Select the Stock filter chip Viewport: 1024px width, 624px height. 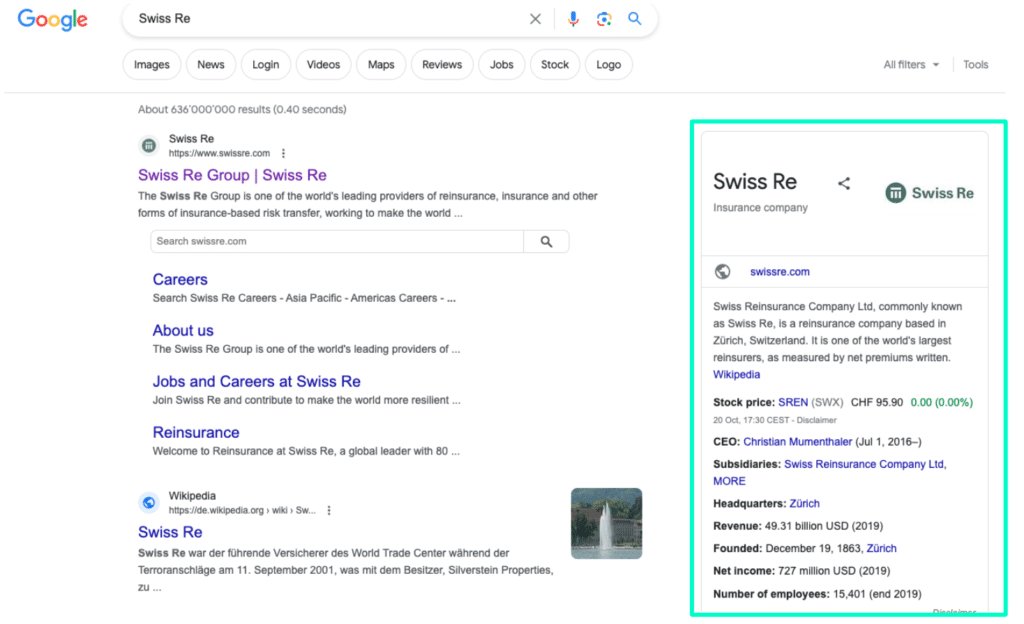tap(554, 65)
